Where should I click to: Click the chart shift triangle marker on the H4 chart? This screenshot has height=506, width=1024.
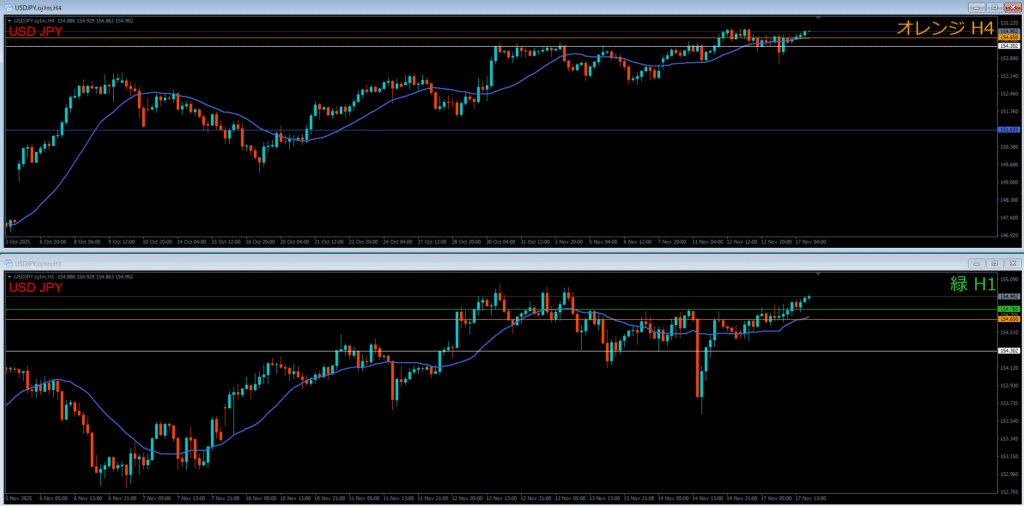point(818,18)
